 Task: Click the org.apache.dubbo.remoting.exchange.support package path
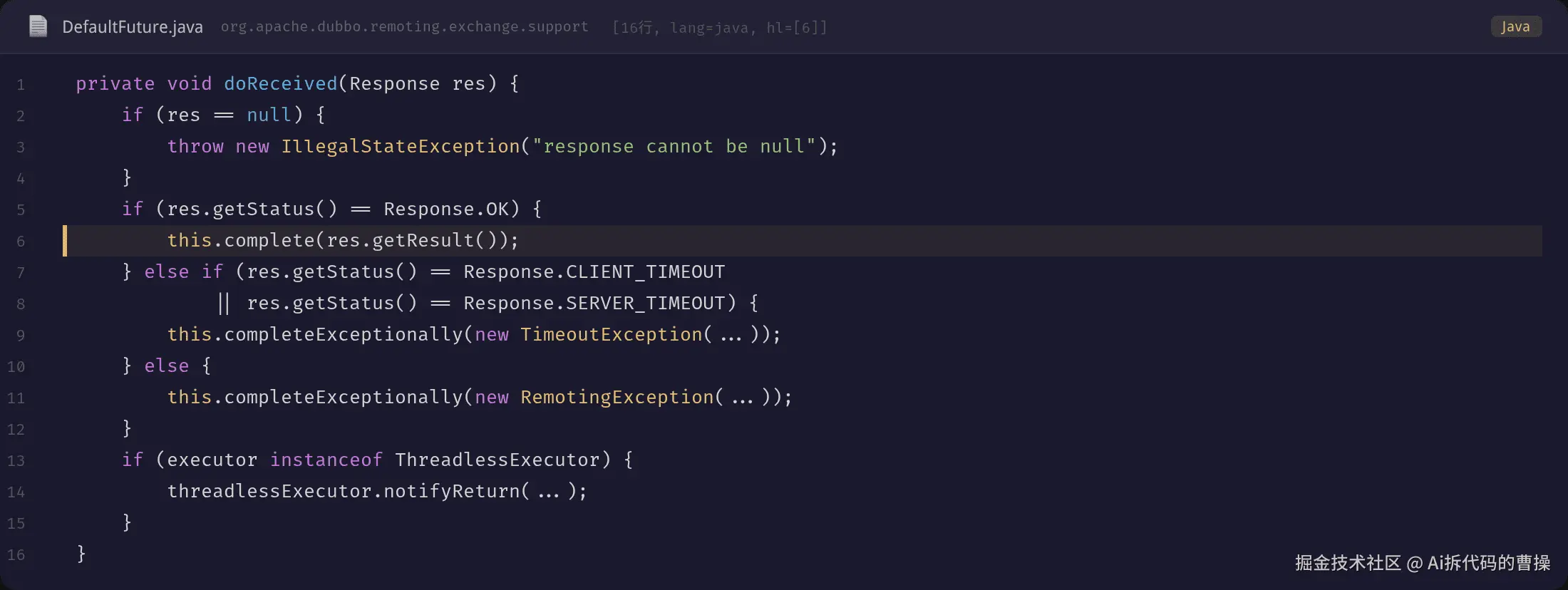404,27
